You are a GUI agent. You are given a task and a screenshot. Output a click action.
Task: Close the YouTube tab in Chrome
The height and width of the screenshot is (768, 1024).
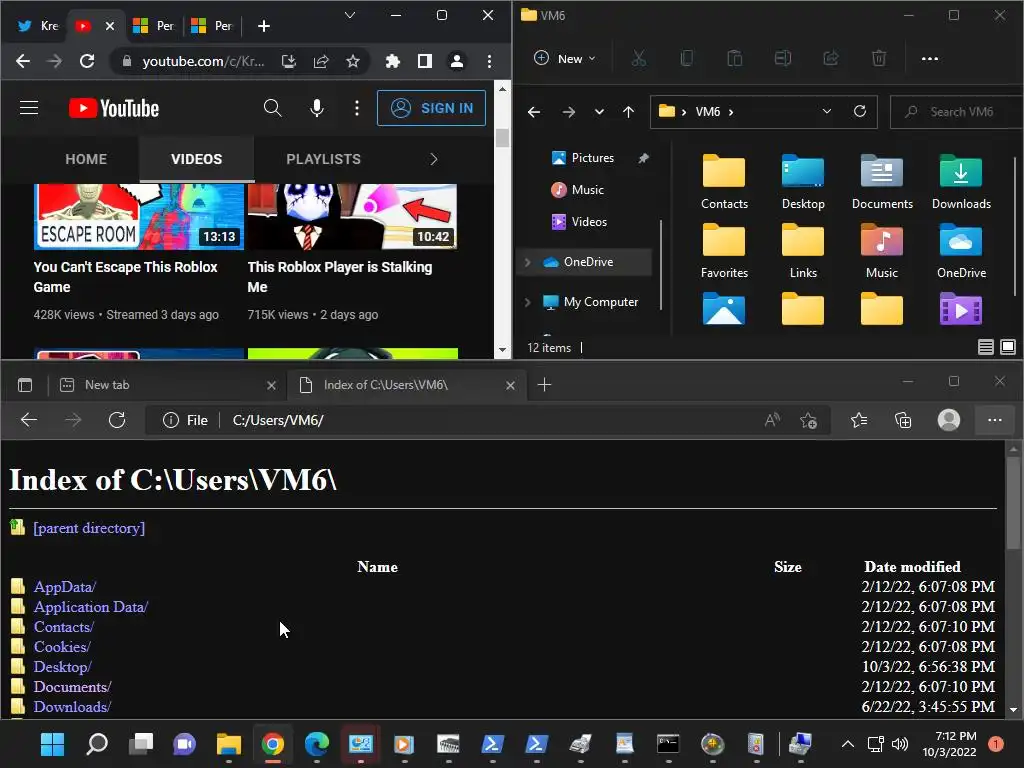pyautogui.click(x=110, y=26)
